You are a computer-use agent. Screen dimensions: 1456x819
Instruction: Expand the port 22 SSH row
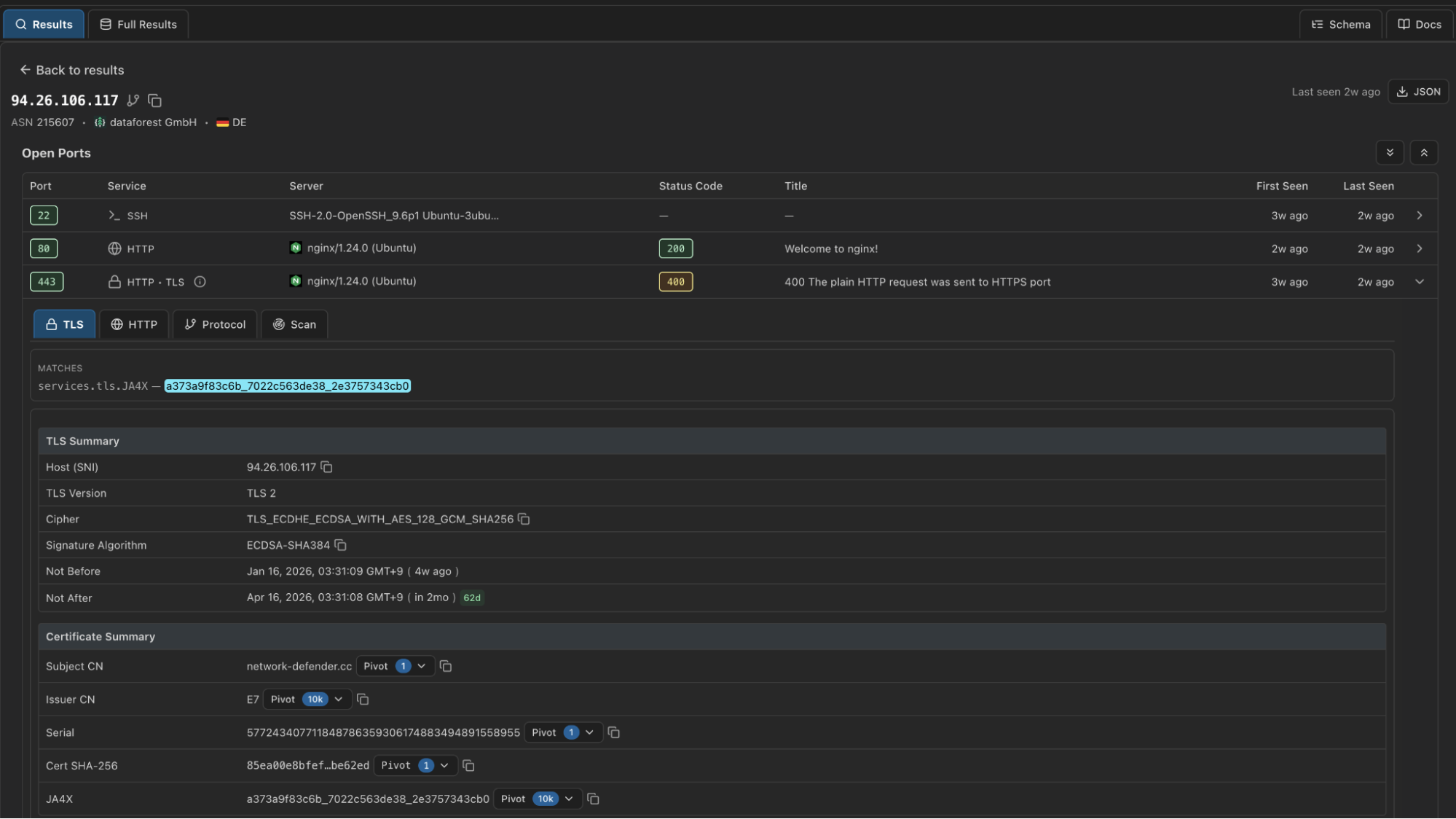click(1419, 216)
